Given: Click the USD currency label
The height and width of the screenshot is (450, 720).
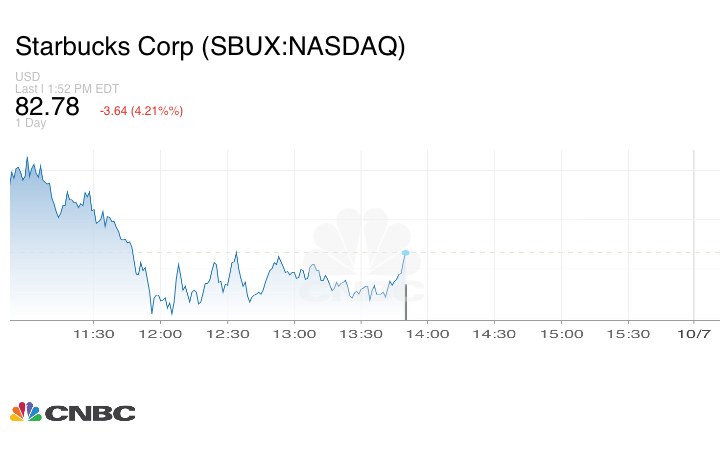Looking at the screenshot, I should 27,77.
